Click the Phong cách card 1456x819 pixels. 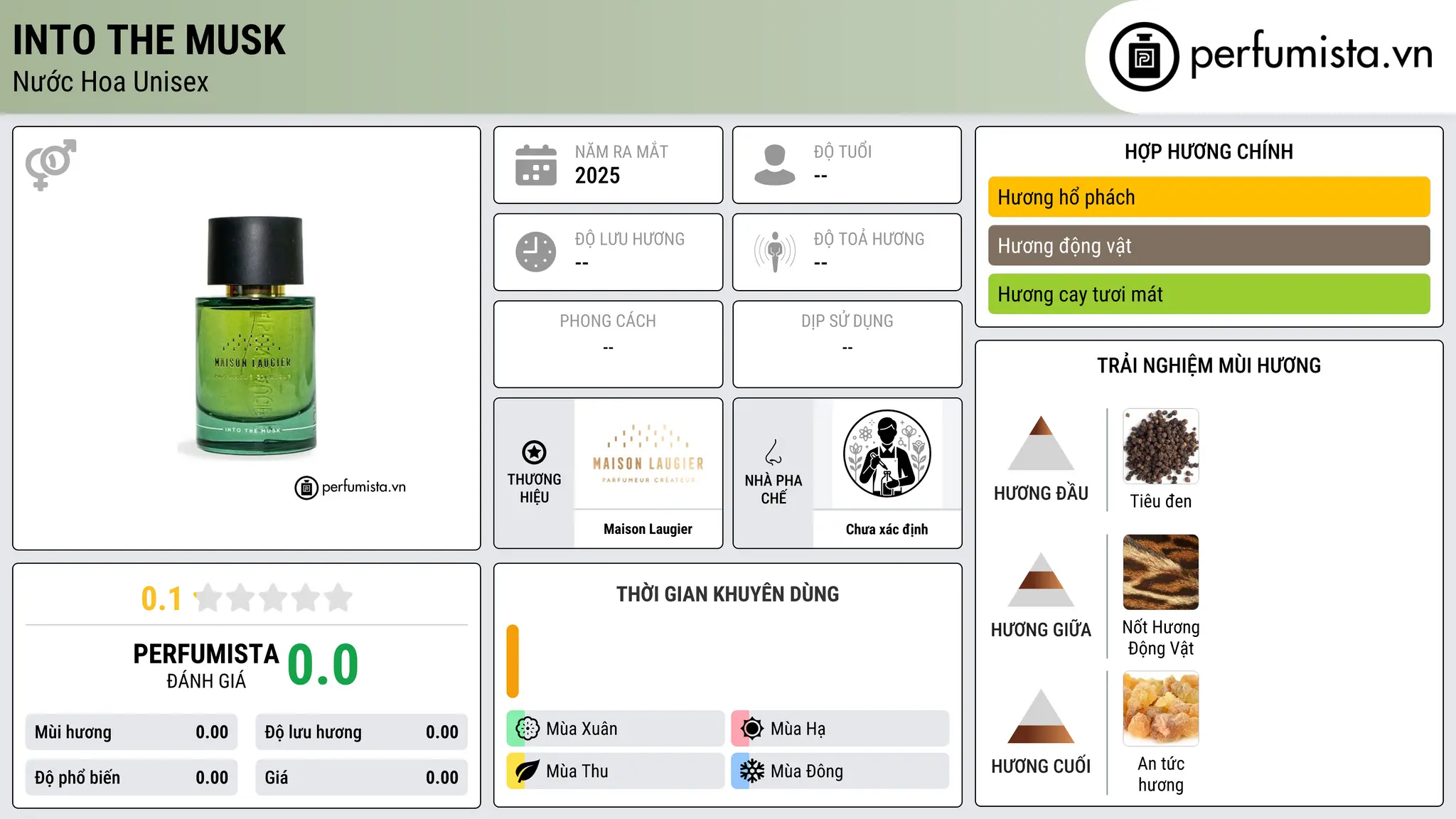click(608, 344)
